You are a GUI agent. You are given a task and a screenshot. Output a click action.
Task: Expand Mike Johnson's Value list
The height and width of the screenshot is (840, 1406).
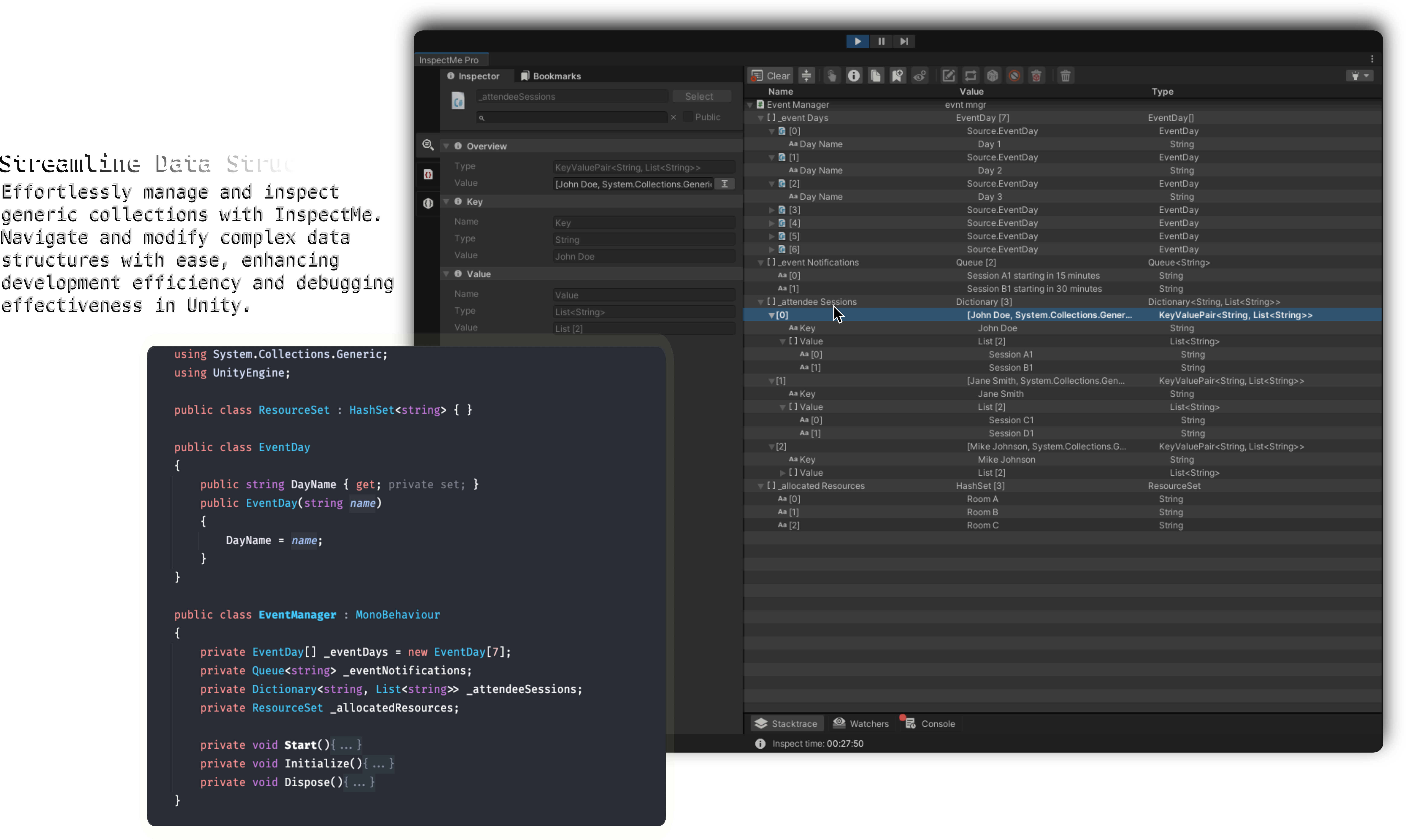pos(782,473)
